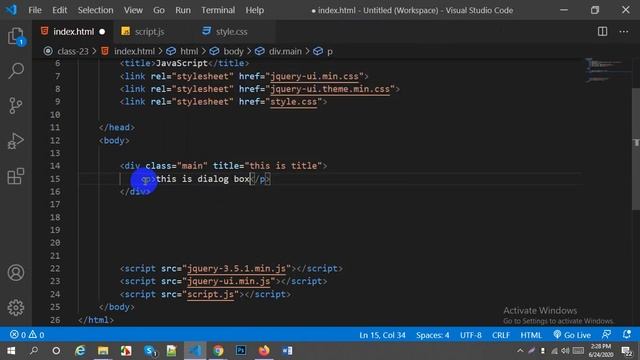This screenshot has height=360, width=640.
Task: Open Cortana circle on taskbar
Action: point(56,351)
